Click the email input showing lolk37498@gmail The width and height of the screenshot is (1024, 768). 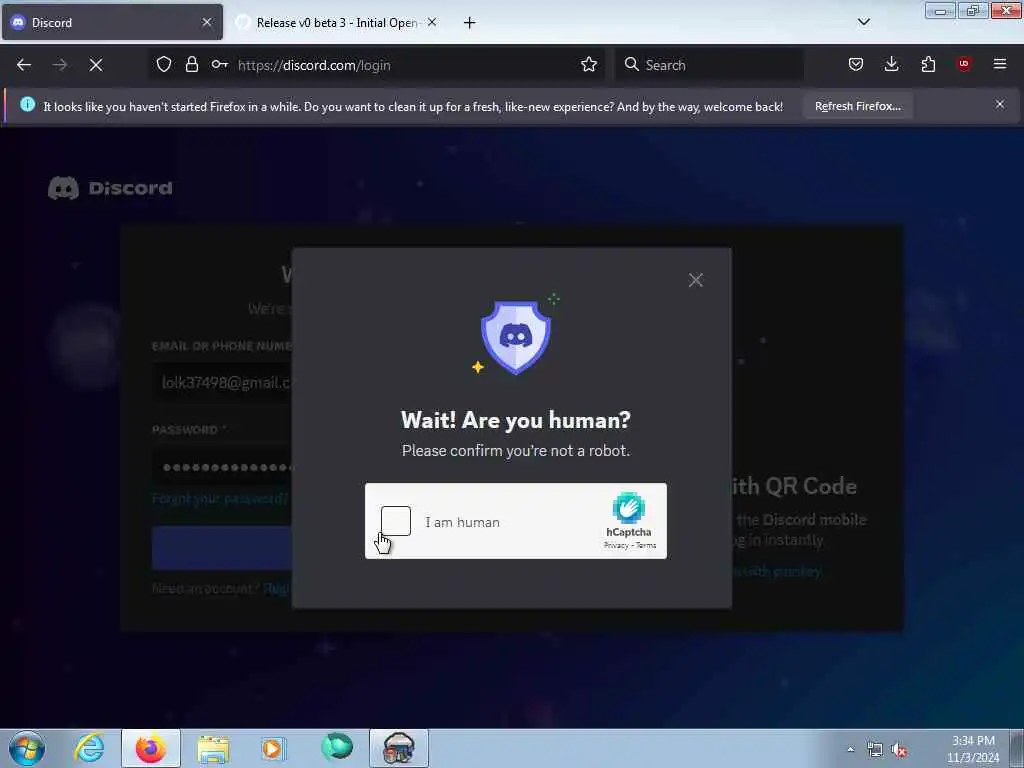(223, 383)
